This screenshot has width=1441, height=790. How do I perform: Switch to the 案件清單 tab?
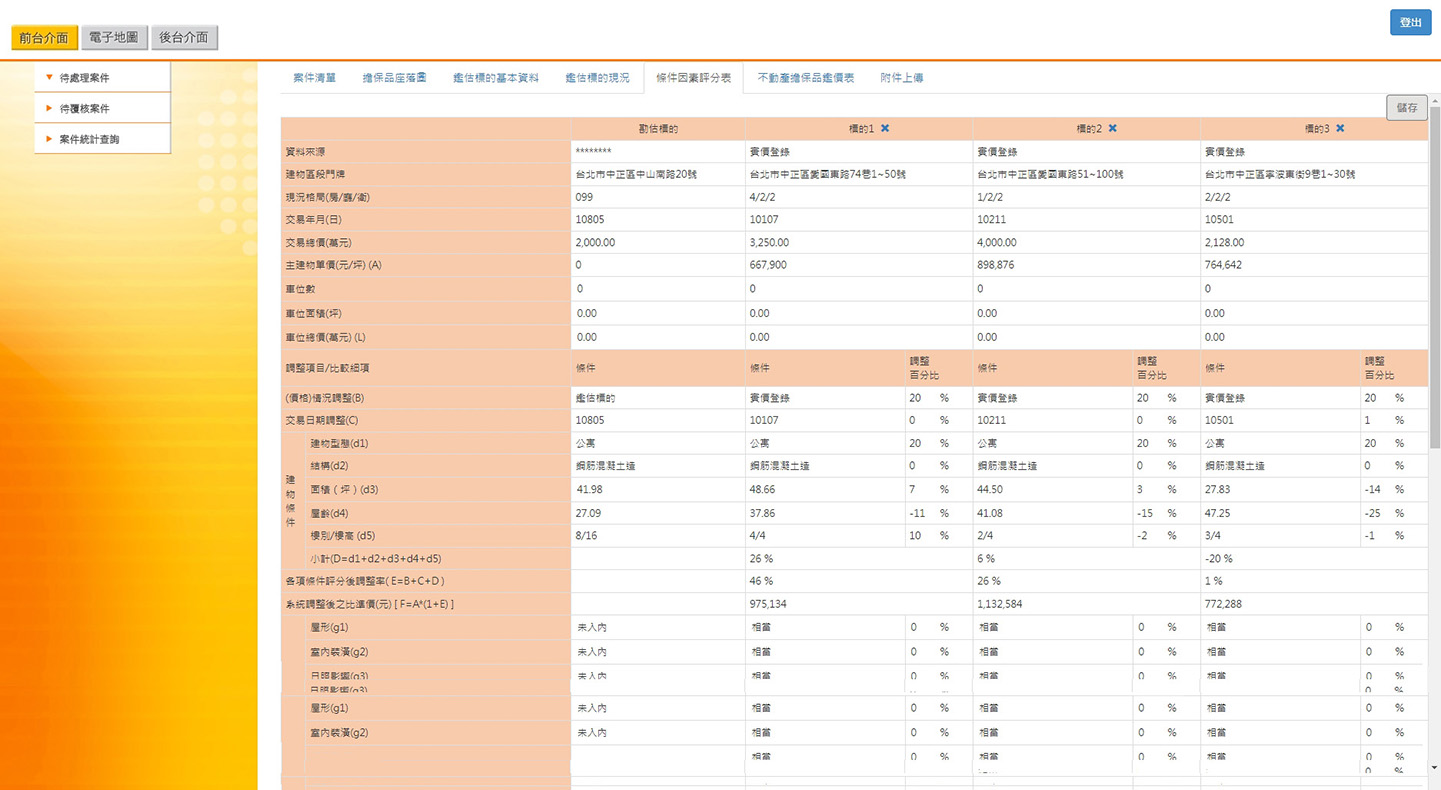[314, 78]
